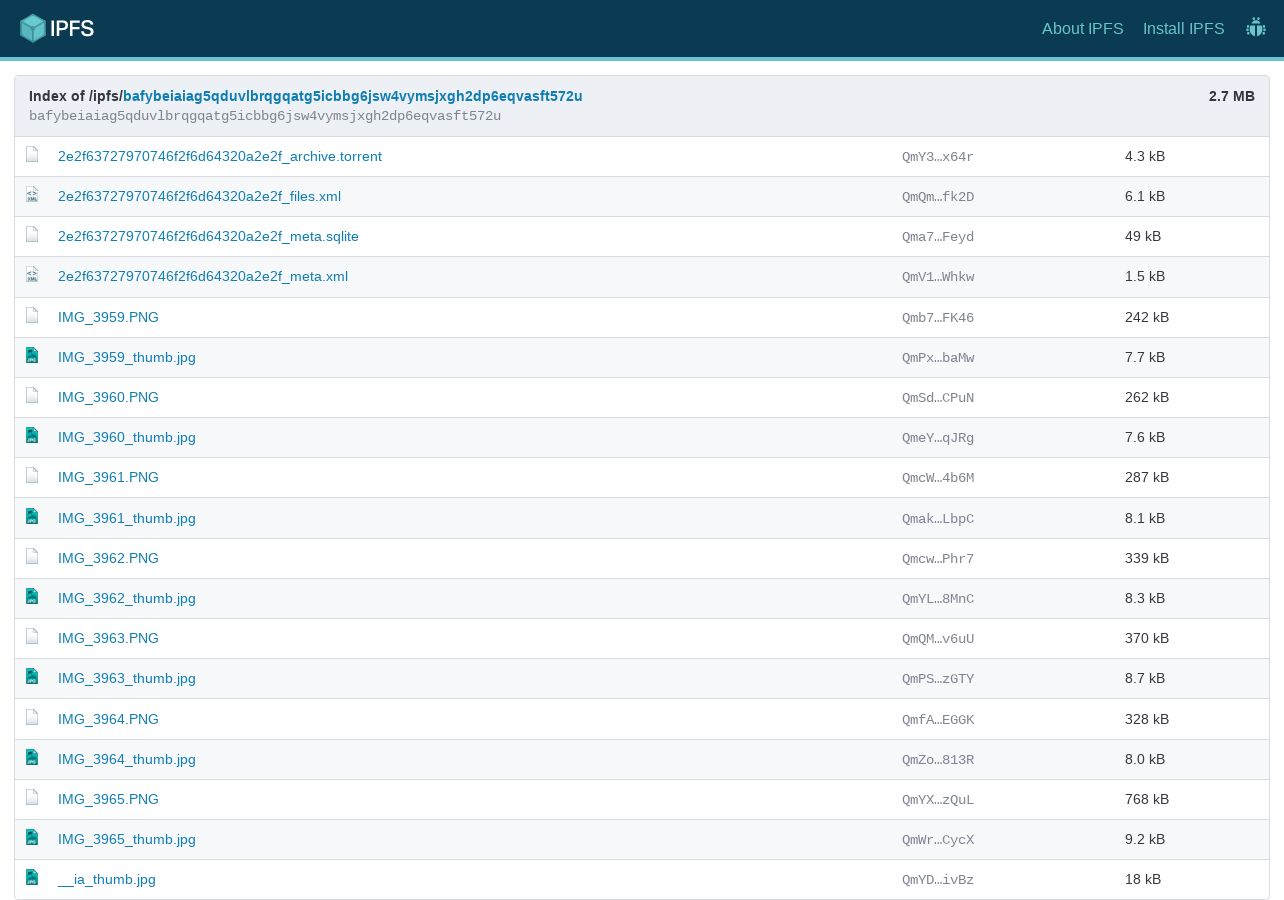Click hash QmYD…ivBz
The image size is (1284, 900).
point(938,879)
